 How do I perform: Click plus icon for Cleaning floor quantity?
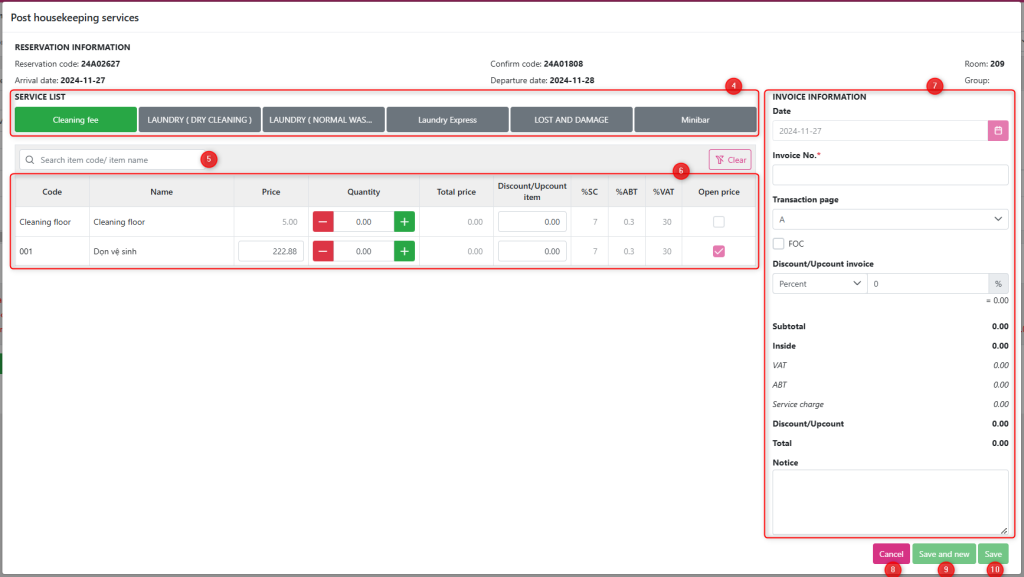(x=404, y=222)
